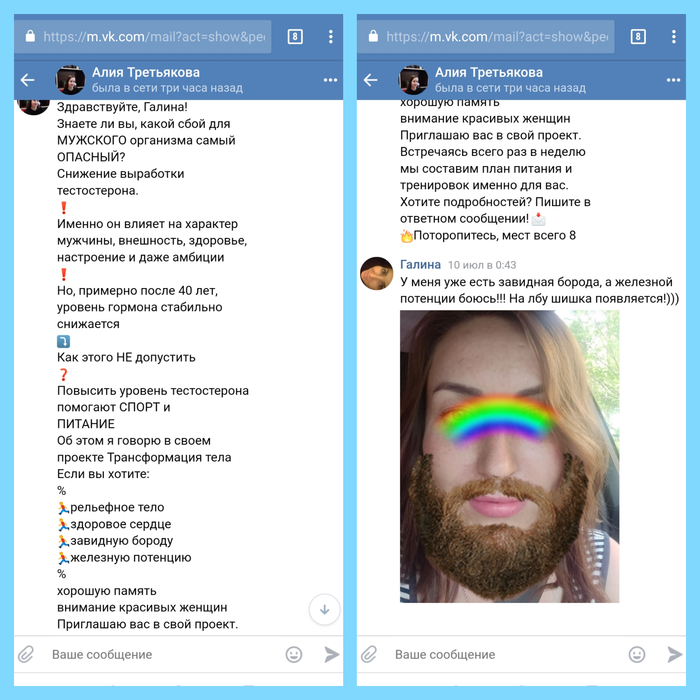Click paperclip attach icon in left chat
The height and width of the screenshot is (700, 700).
26,654
